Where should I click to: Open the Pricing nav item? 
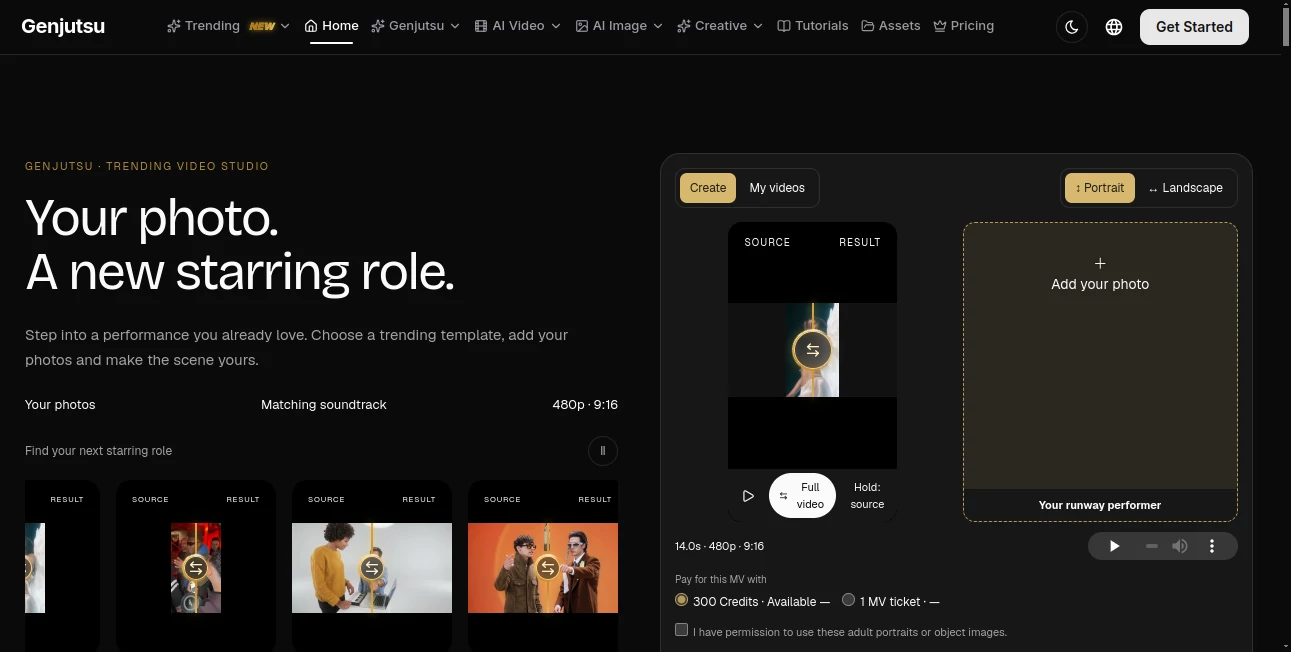coord(964,26)
